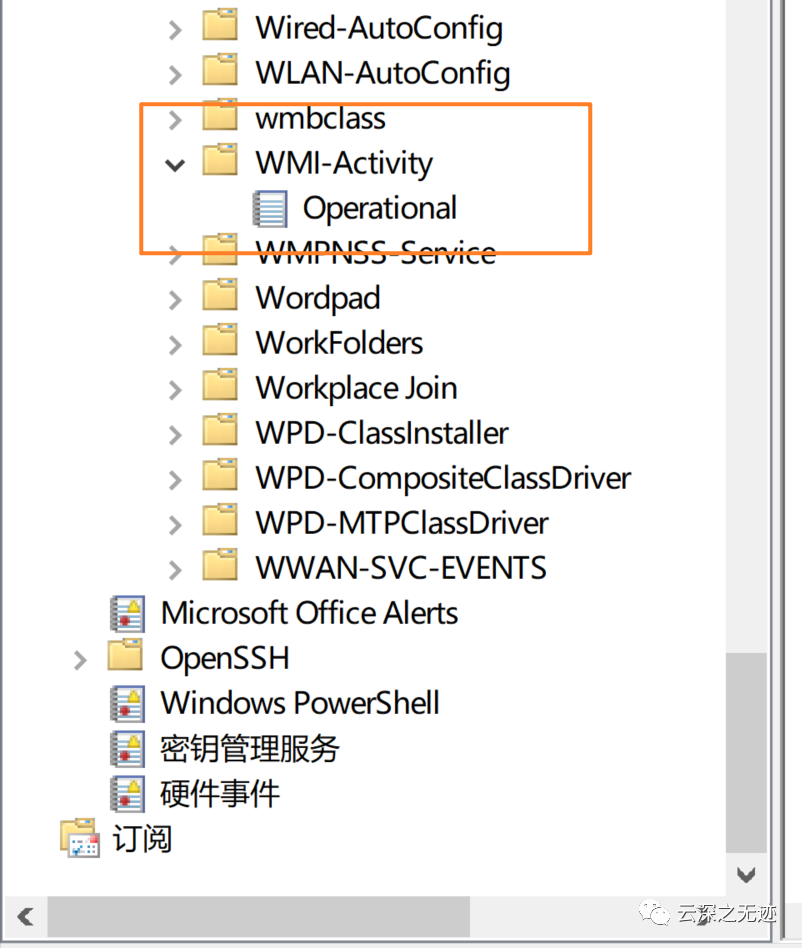Viewport: 802px width, 948px height.
Task: Select the WorkFolders tree item
Action: (x=339, y=343)
